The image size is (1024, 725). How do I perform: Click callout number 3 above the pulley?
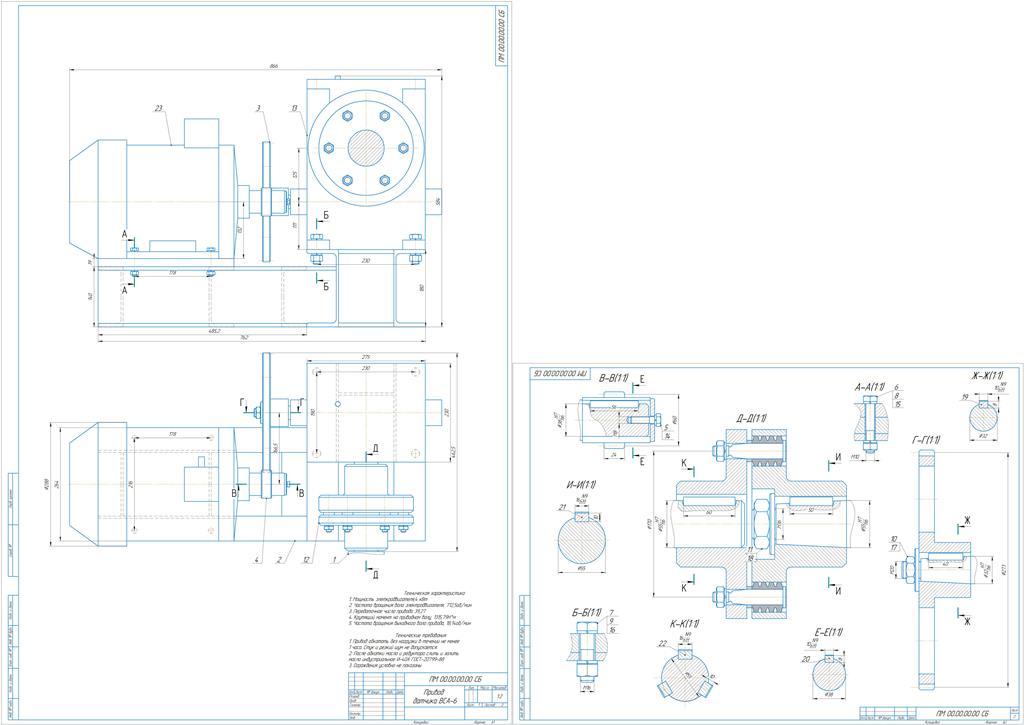pyautogui.click(x=257, y=107)
